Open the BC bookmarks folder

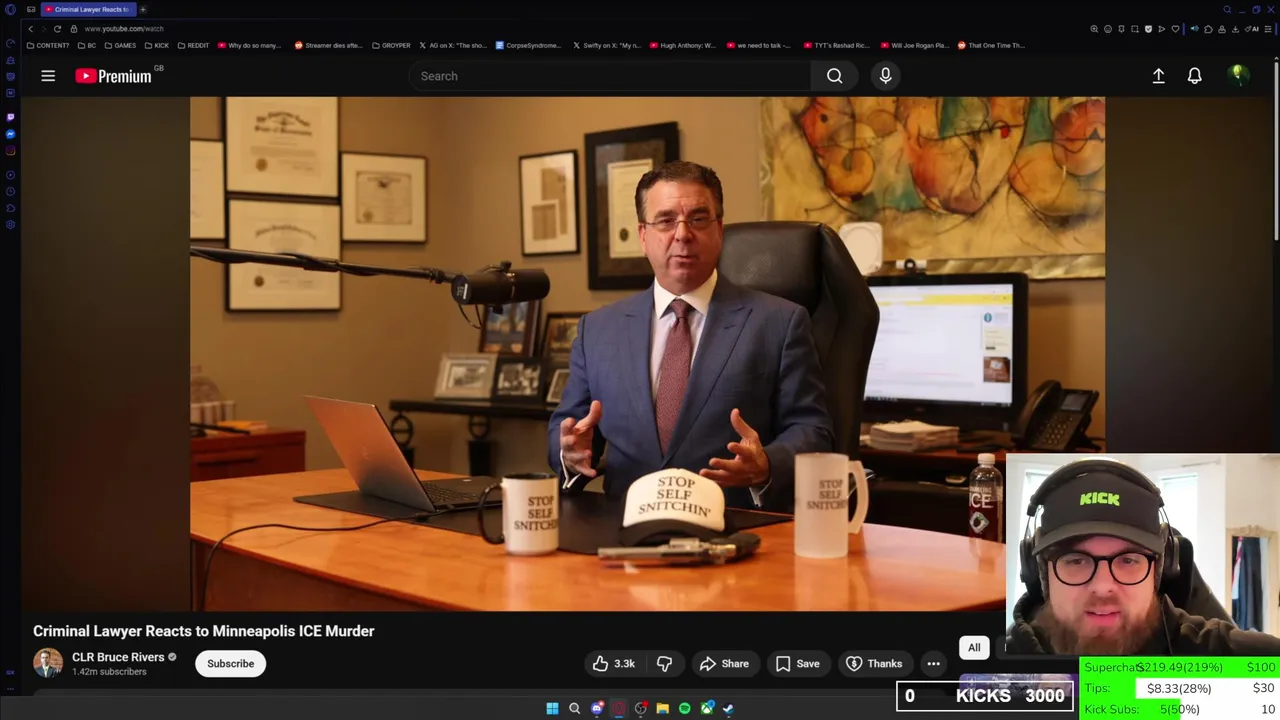click(88, 45)
